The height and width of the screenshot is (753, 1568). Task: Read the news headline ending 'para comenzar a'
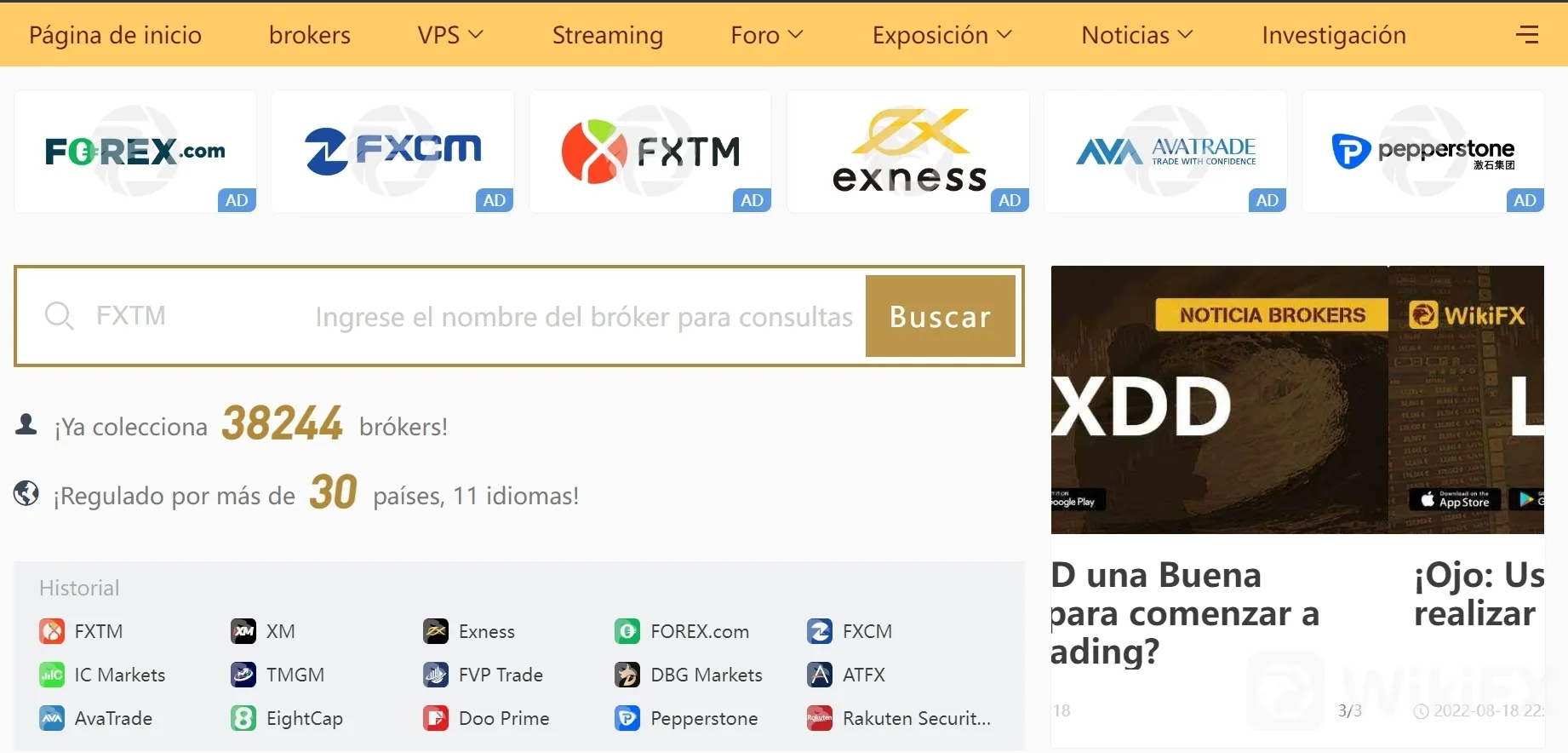click(x=1185, y=613)
